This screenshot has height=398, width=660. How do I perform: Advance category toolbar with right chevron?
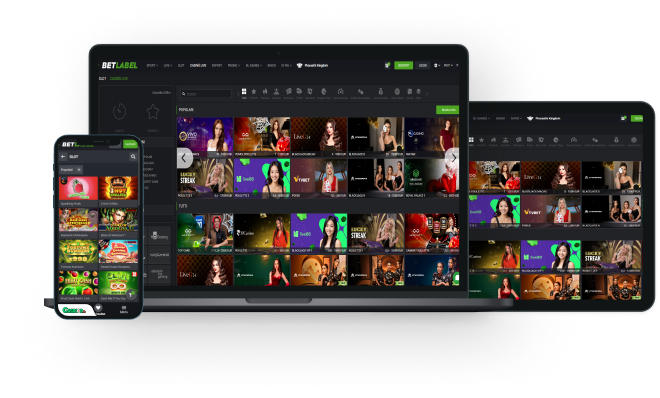click(x=426, y=94)
